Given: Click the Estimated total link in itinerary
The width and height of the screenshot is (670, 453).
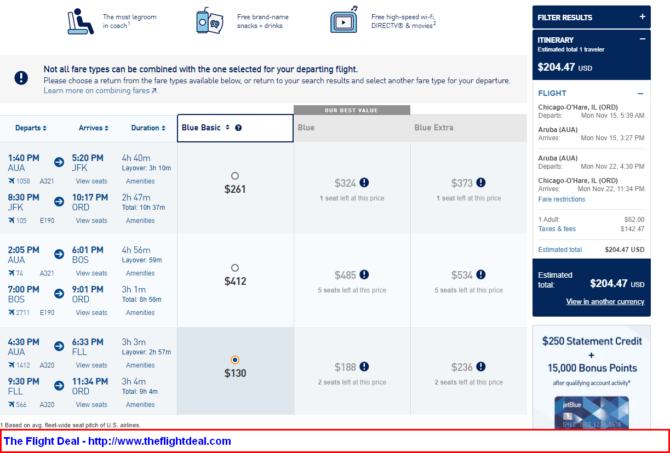Looking at the screenshot, I should pos(560,250).
